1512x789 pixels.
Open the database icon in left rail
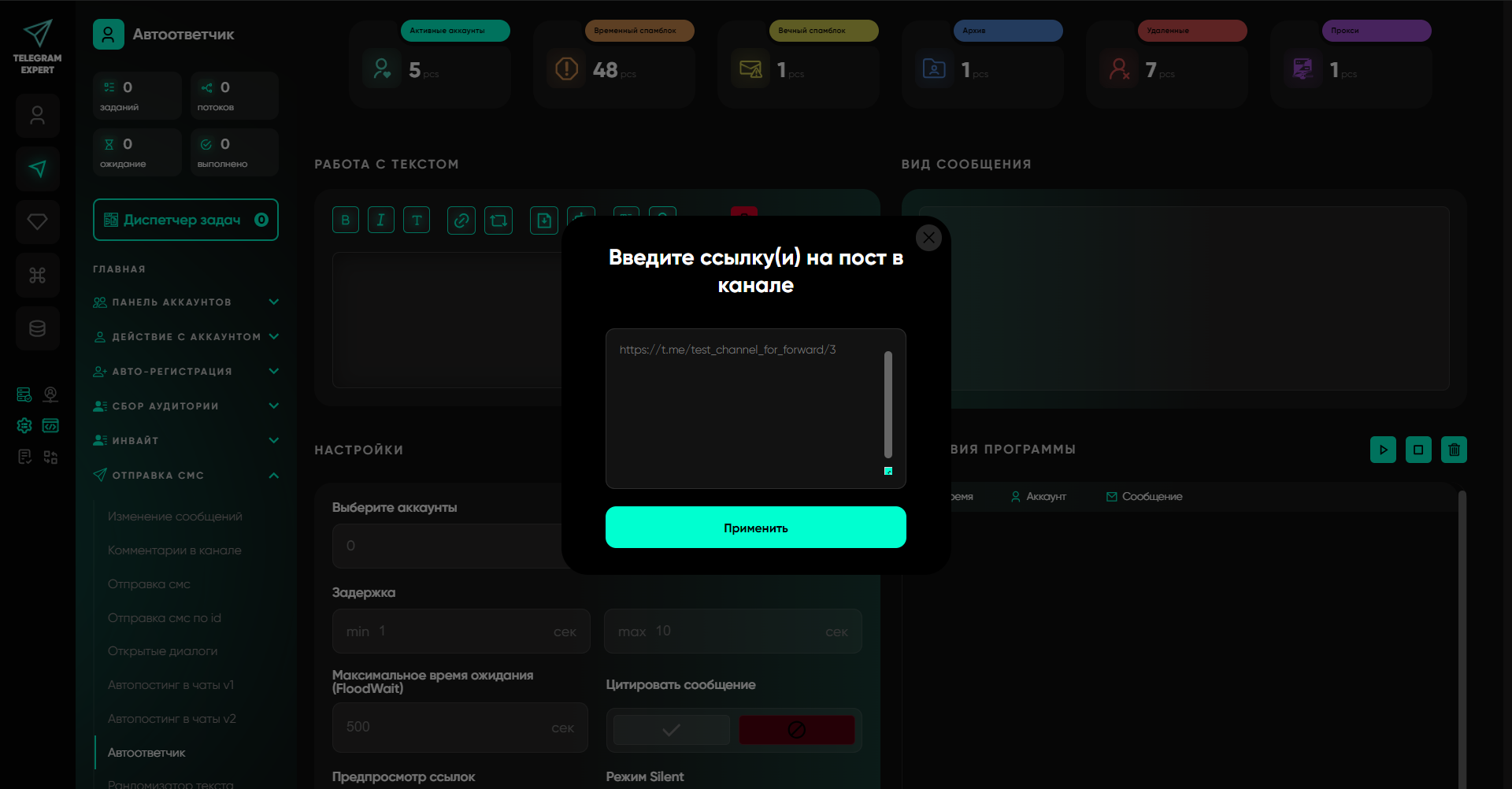37,328
